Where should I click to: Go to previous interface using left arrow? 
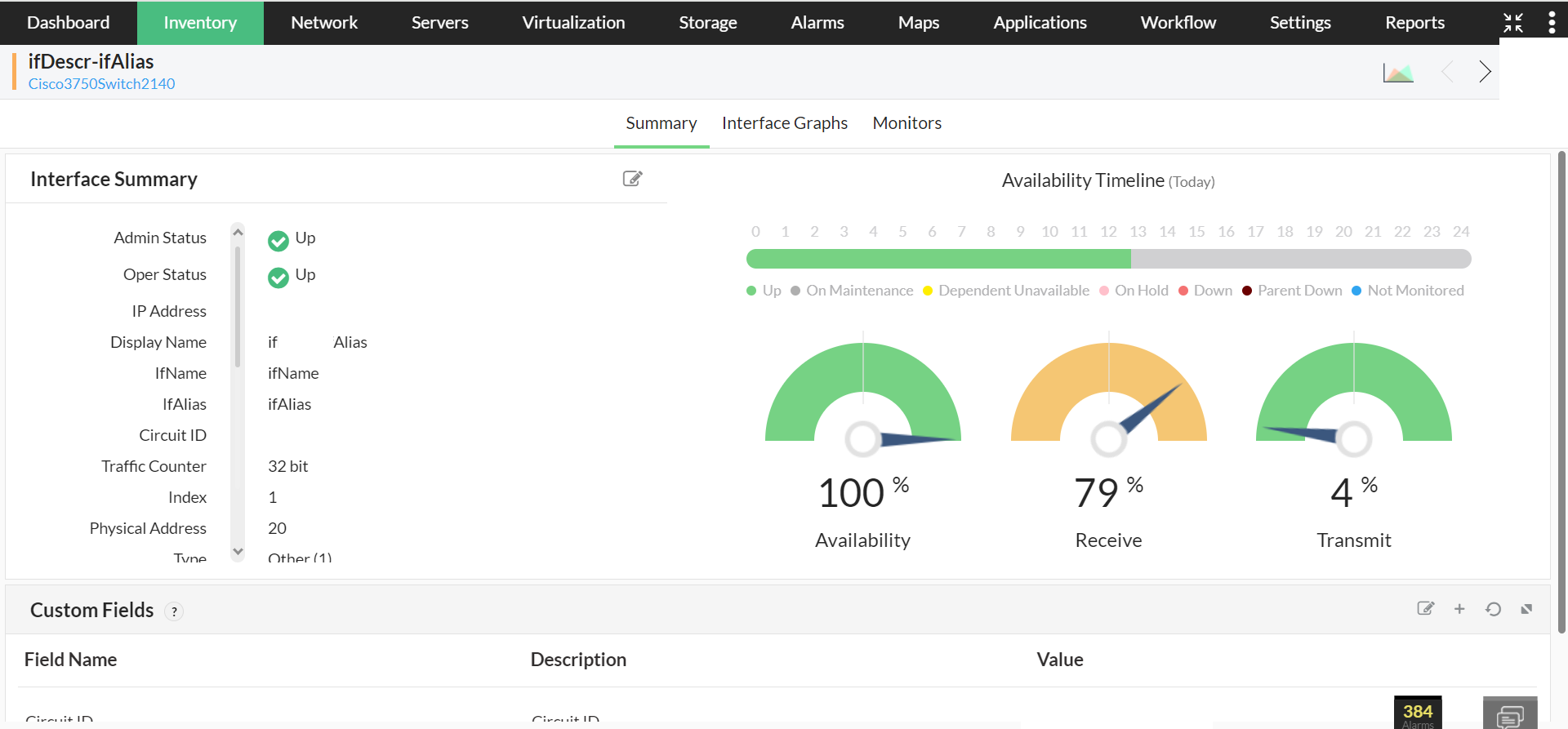point(1447,72)
